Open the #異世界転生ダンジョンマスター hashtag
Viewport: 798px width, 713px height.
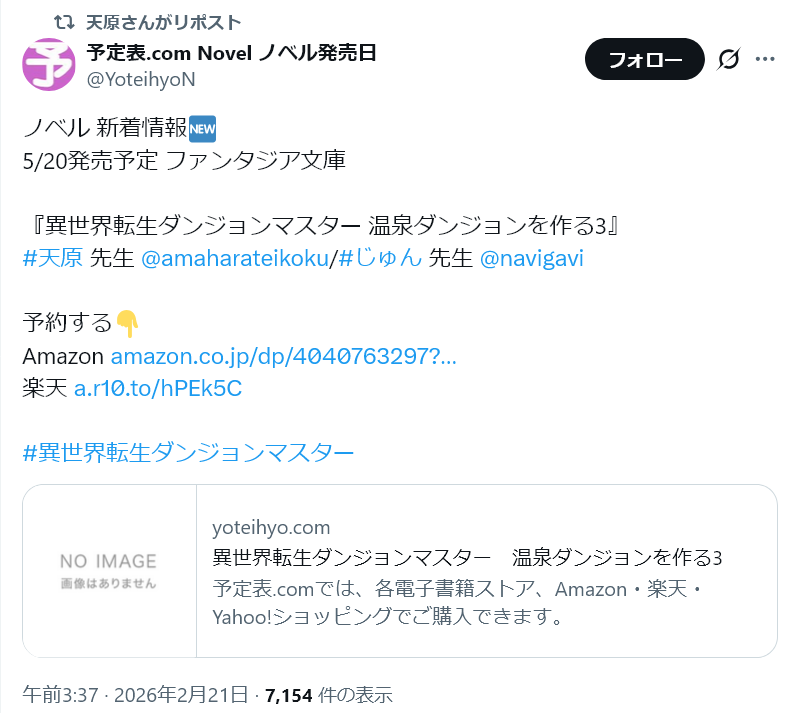coord(188,452)
